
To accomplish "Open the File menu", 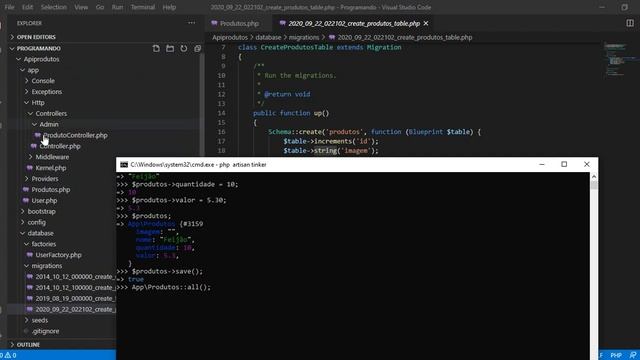I will coord(9,7).
